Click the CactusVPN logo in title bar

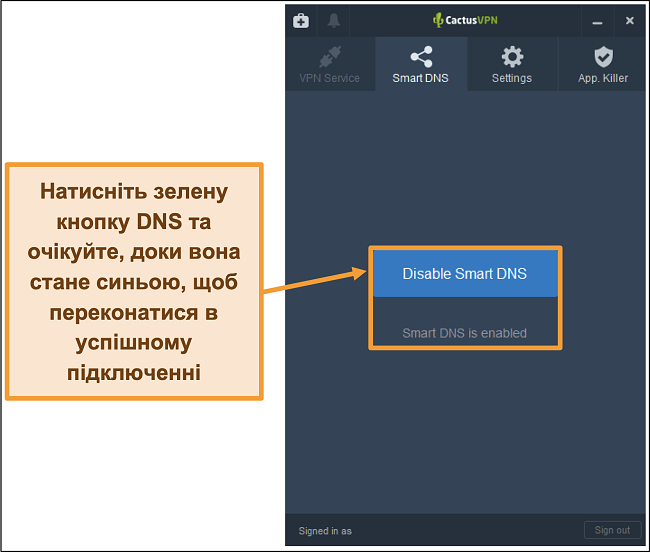click(465, 20)
